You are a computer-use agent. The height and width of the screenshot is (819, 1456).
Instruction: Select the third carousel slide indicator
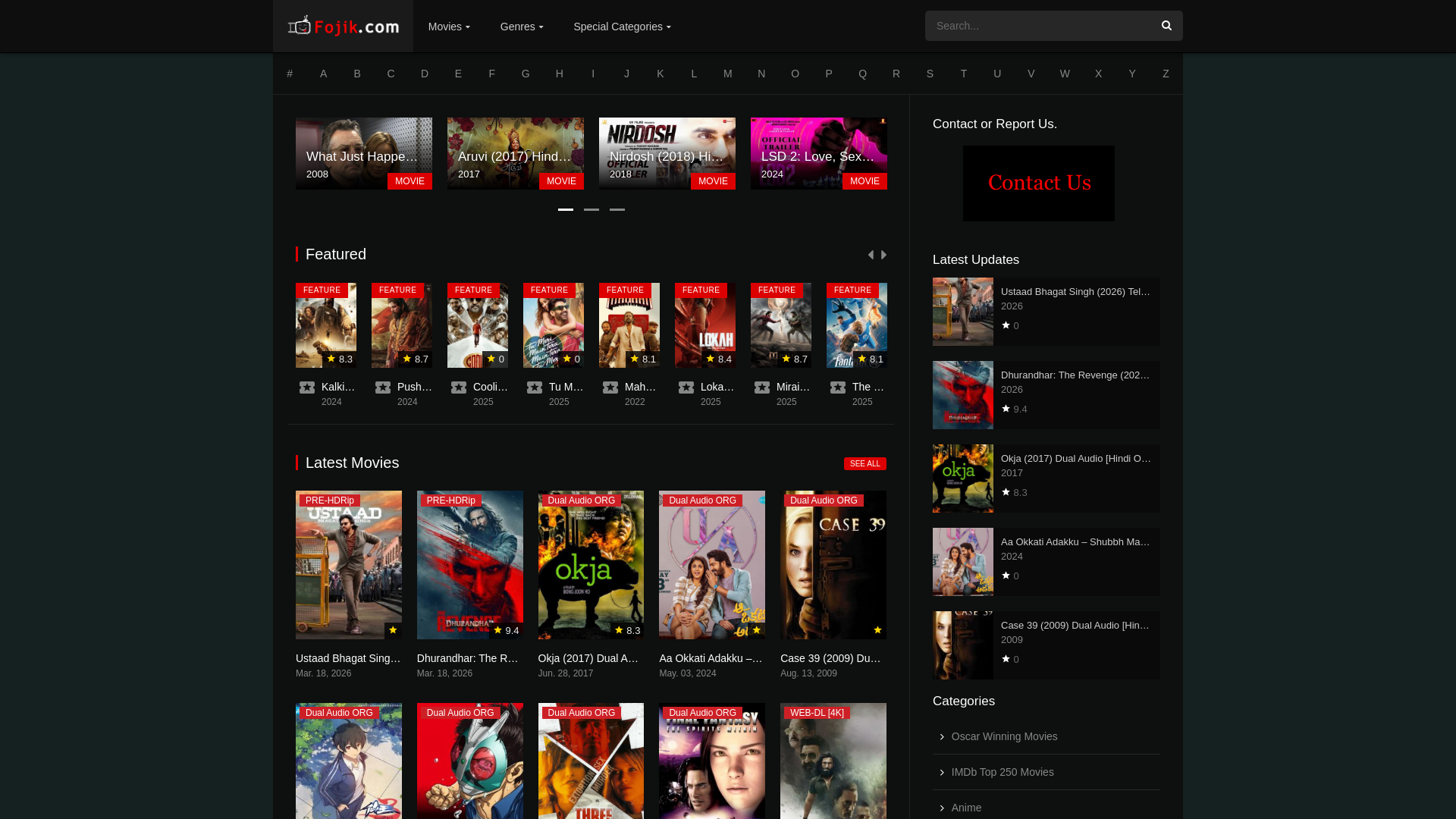617,210
